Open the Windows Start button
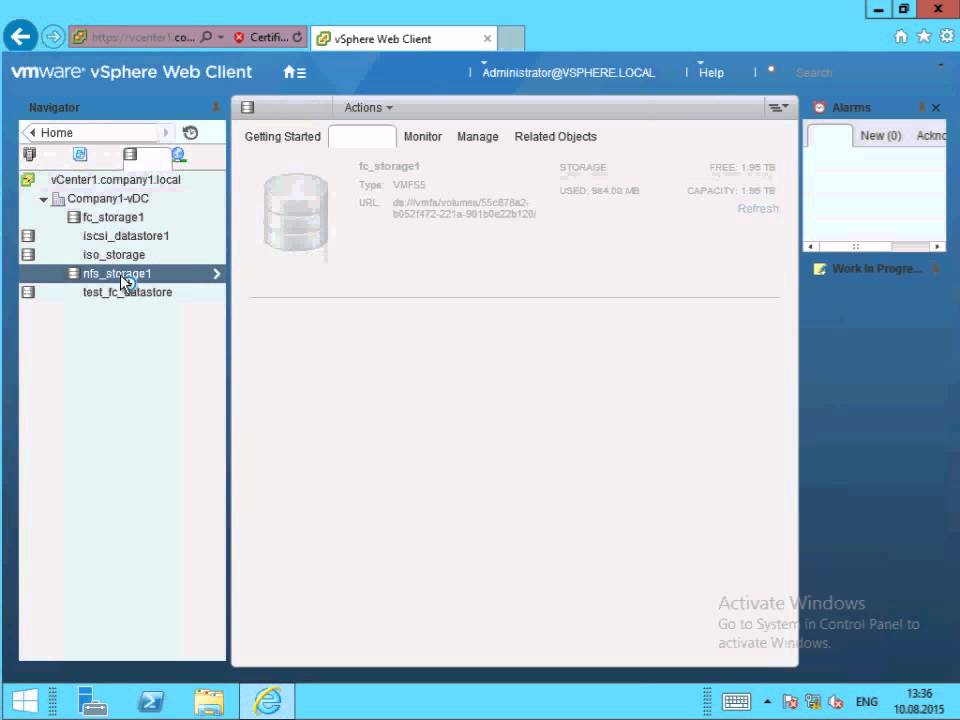The width and height of the screenshot is (960, 720). (25, 701)
